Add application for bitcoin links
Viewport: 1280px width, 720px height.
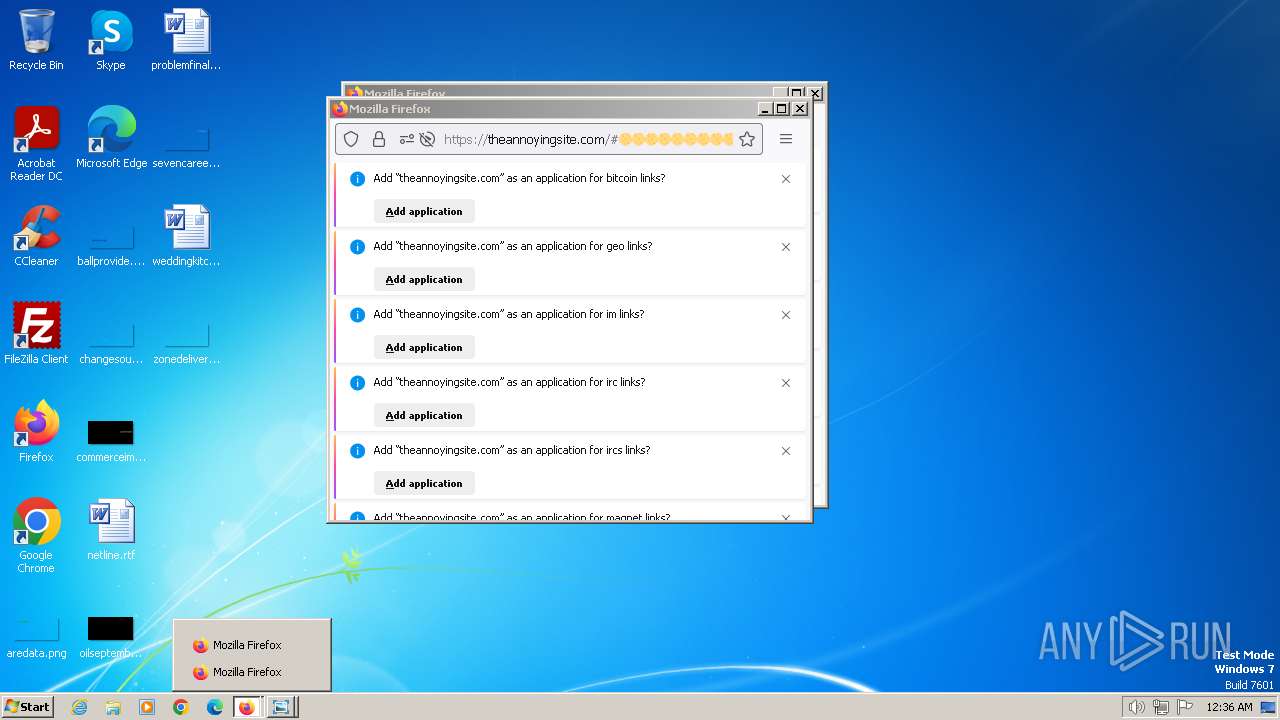[x=424, y=211]
